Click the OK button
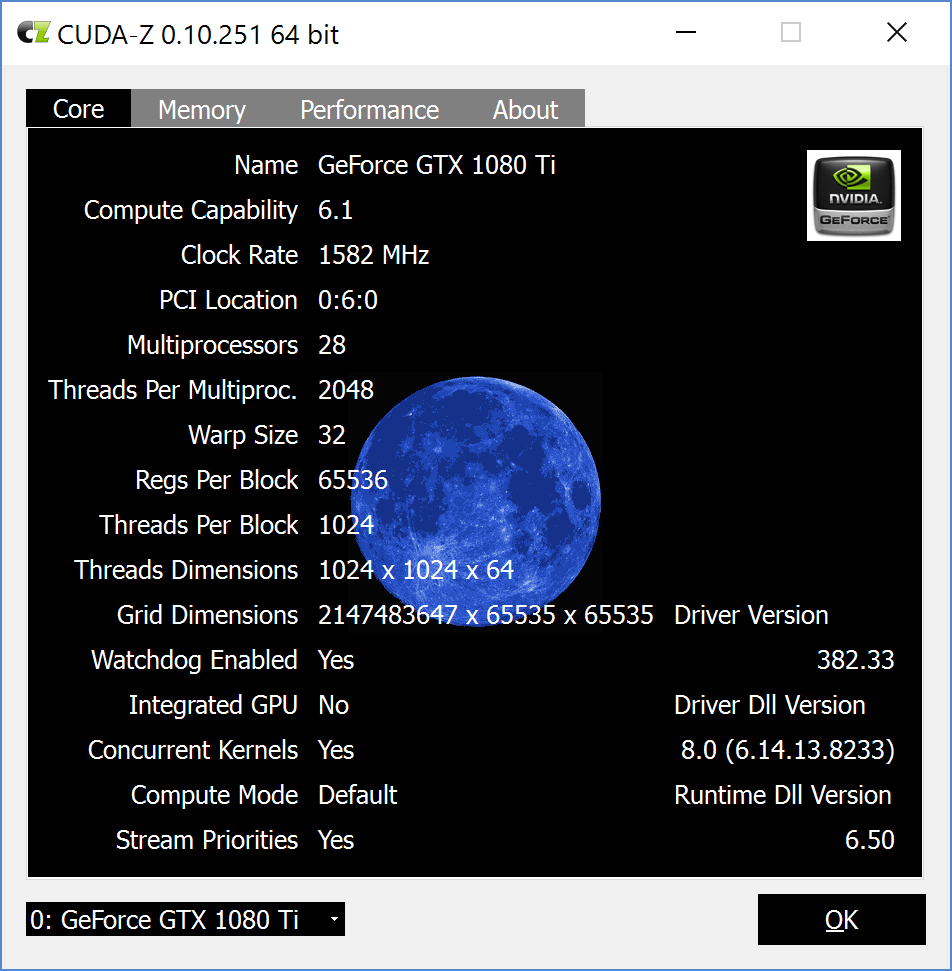 pos(842,920)
